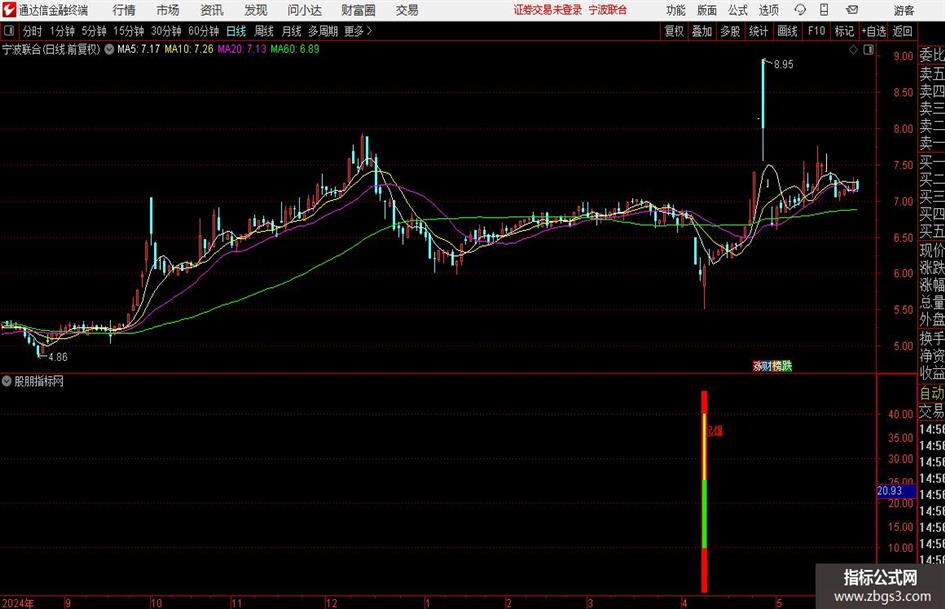Expand the 更多 periods dropdown
Image resolution: width=945 pixels, height=609 pixels.
click(x=358, y=31)
